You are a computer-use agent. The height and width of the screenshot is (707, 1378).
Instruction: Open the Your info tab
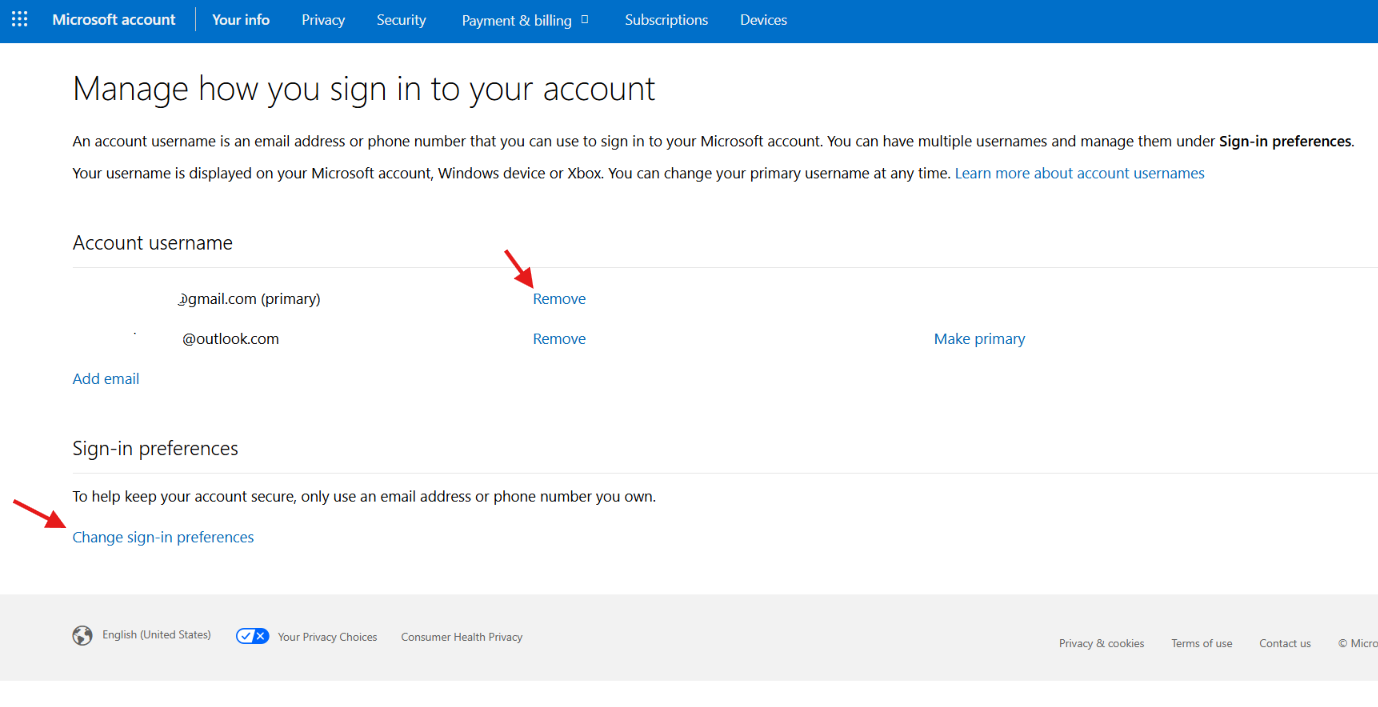241,20
